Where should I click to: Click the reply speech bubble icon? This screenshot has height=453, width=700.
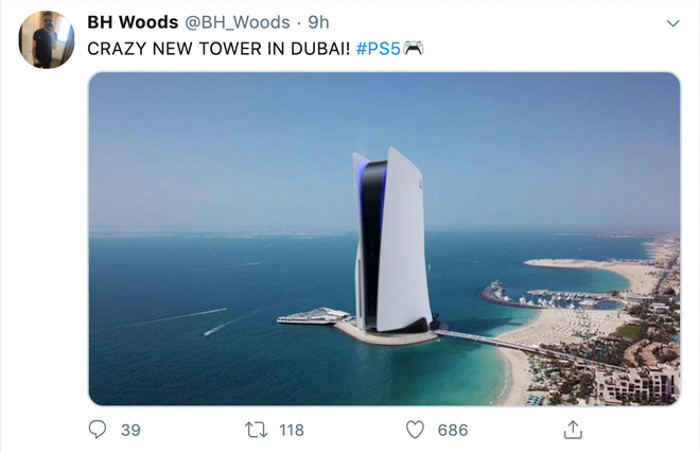point(97,429)
